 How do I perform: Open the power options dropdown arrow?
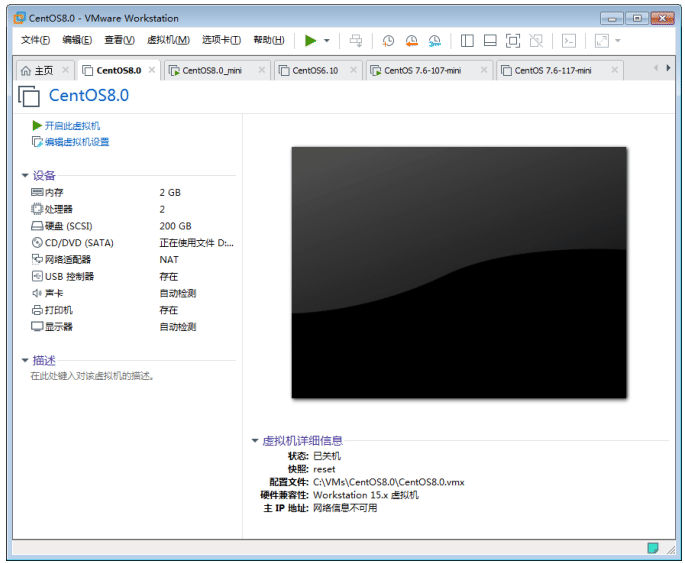coord(327,41)
